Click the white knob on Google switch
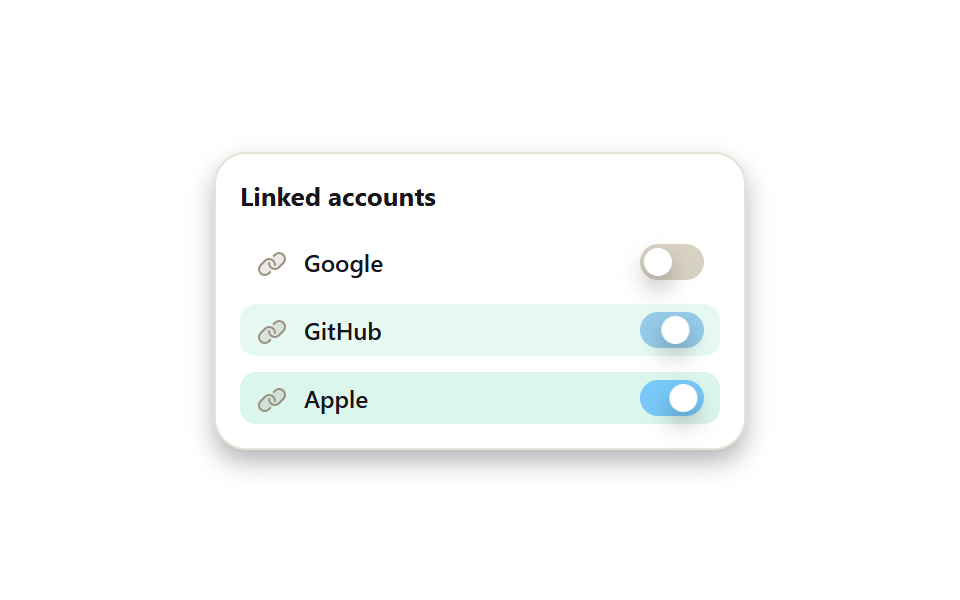 [x=658, y=263]
